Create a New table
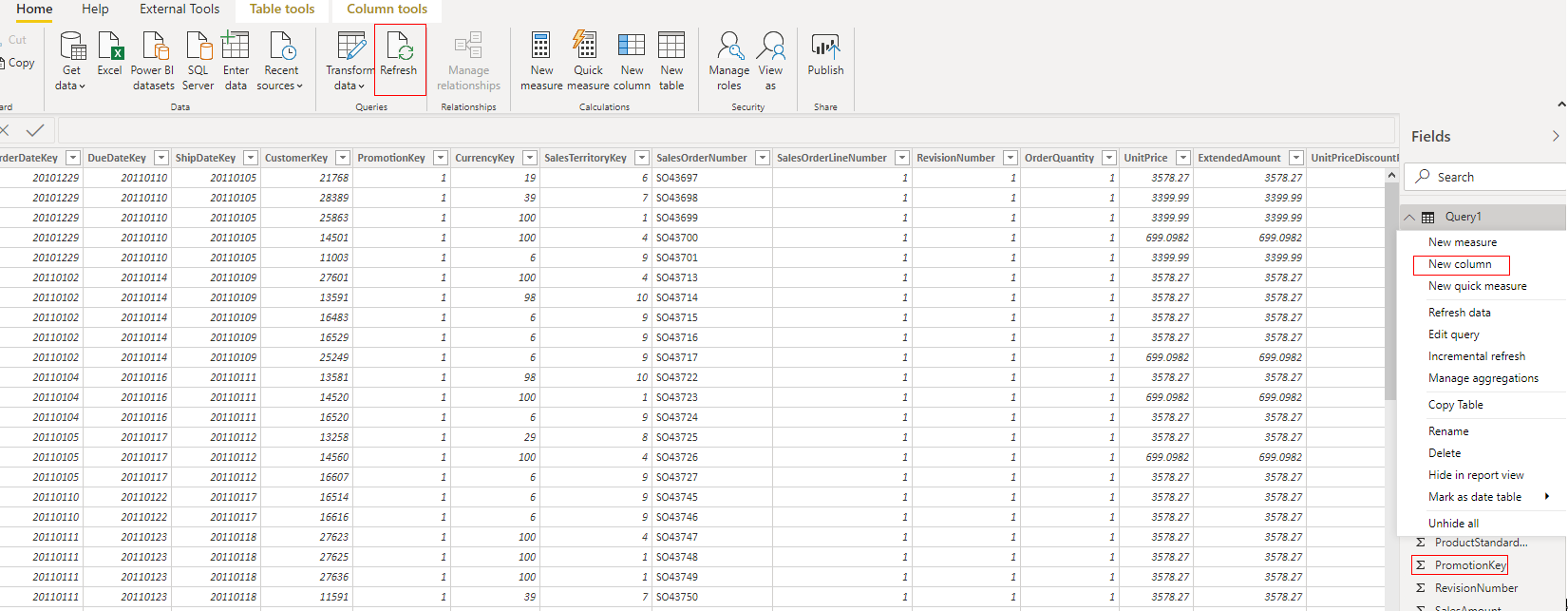This screenshot has width=1568, height=611. click(671, 61)
